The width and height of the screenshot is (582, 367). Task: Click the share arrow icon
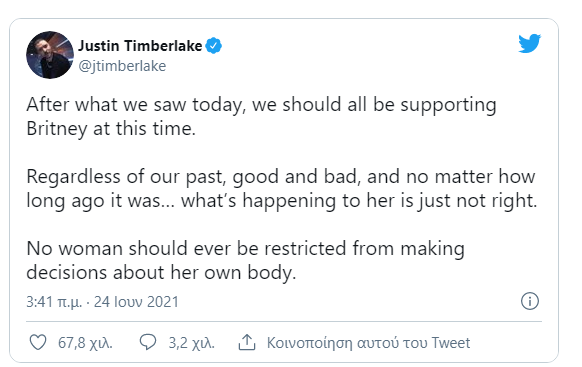point(247,342)
